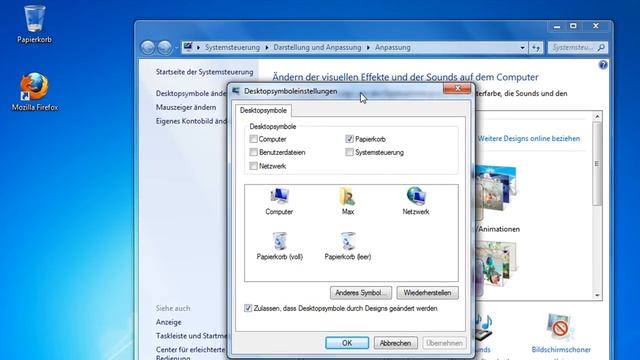This screenshot has height=360, width=640.
Task: Click the back arrow in the Systemsteuerung window
Action: [x=148, y=47]
